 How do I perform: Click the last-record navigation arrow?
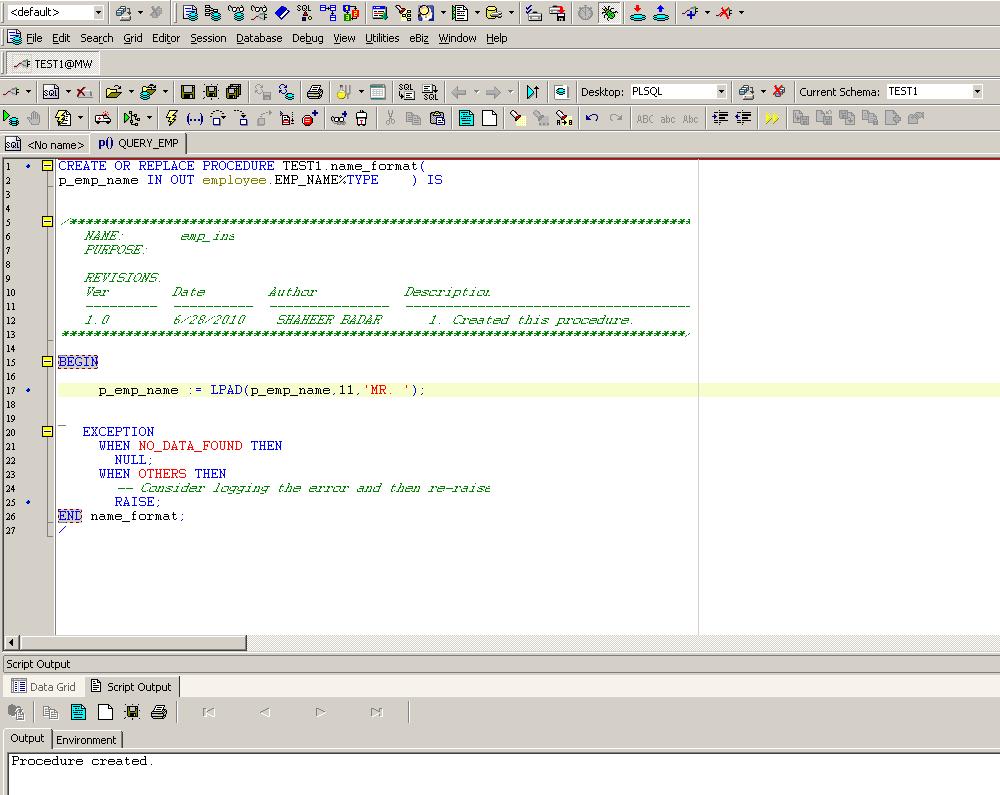[377, 712]
